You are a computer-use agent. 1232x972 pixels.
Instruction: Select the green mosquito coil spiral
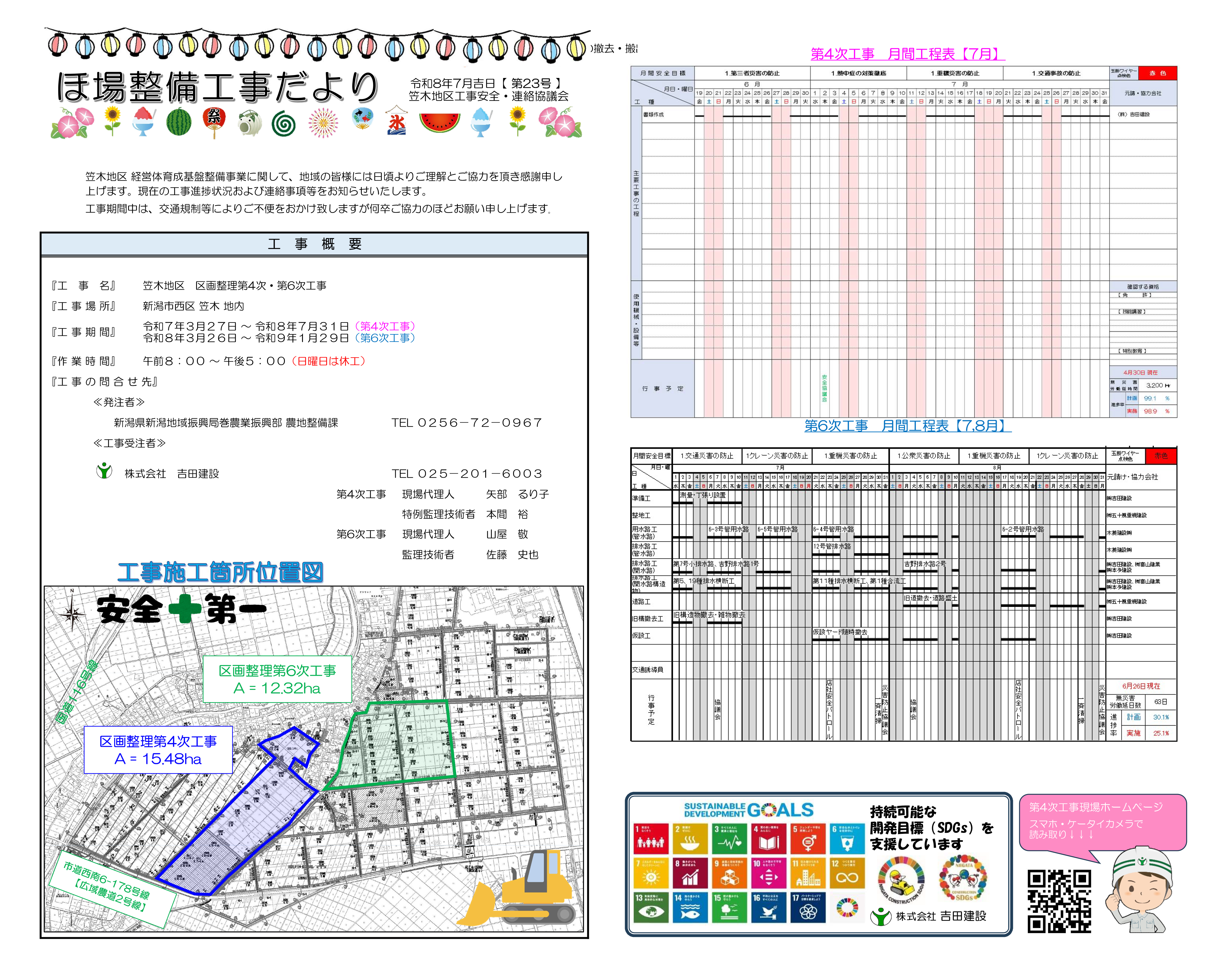tap(283, 124)
